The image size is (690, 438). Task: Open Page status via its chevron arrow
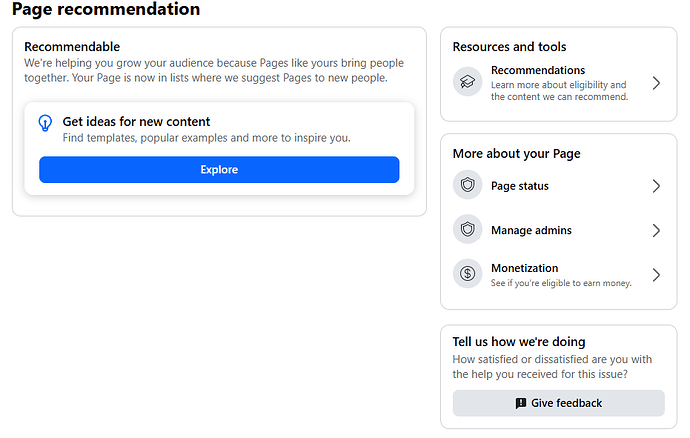(x=656, y=186)
